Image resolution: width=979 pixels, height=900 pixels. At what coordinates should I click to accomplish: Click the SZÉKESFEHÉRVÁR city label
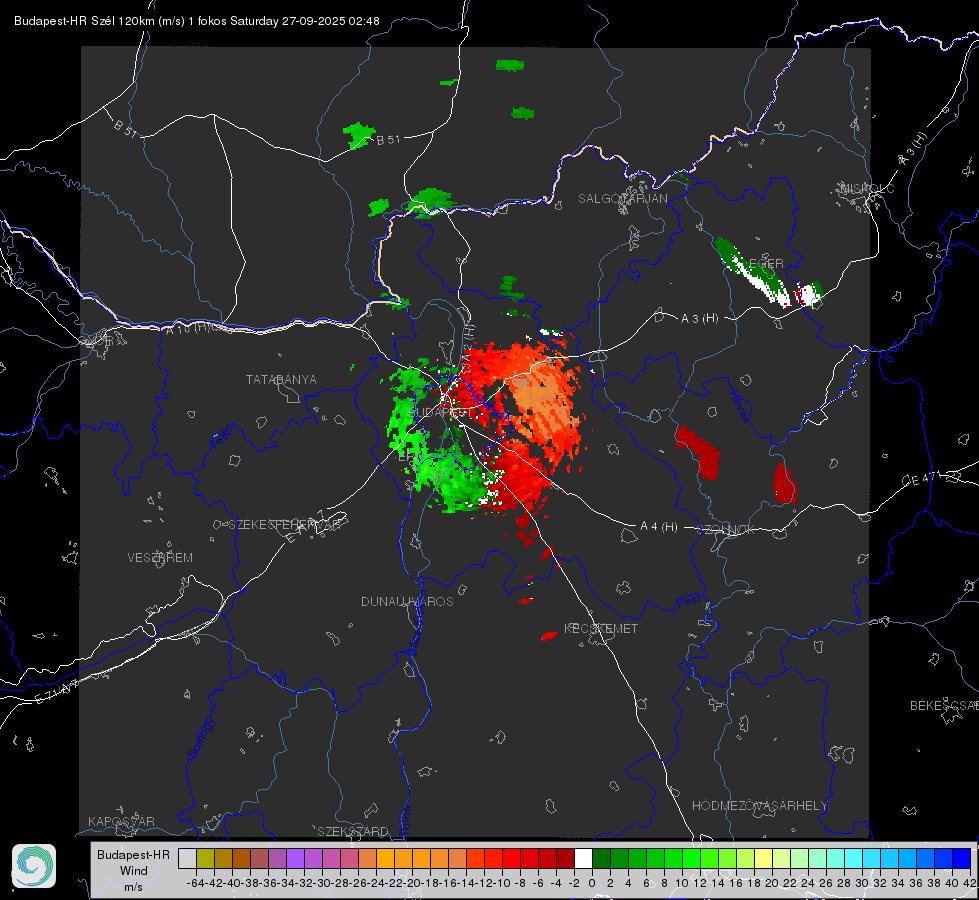[x=284, y=525]
